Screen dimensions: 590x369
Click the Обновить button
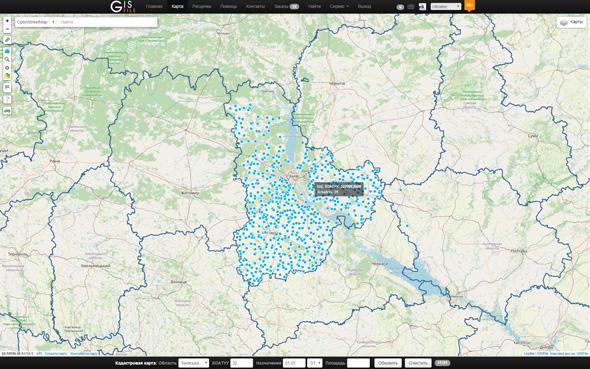point(388,363)
